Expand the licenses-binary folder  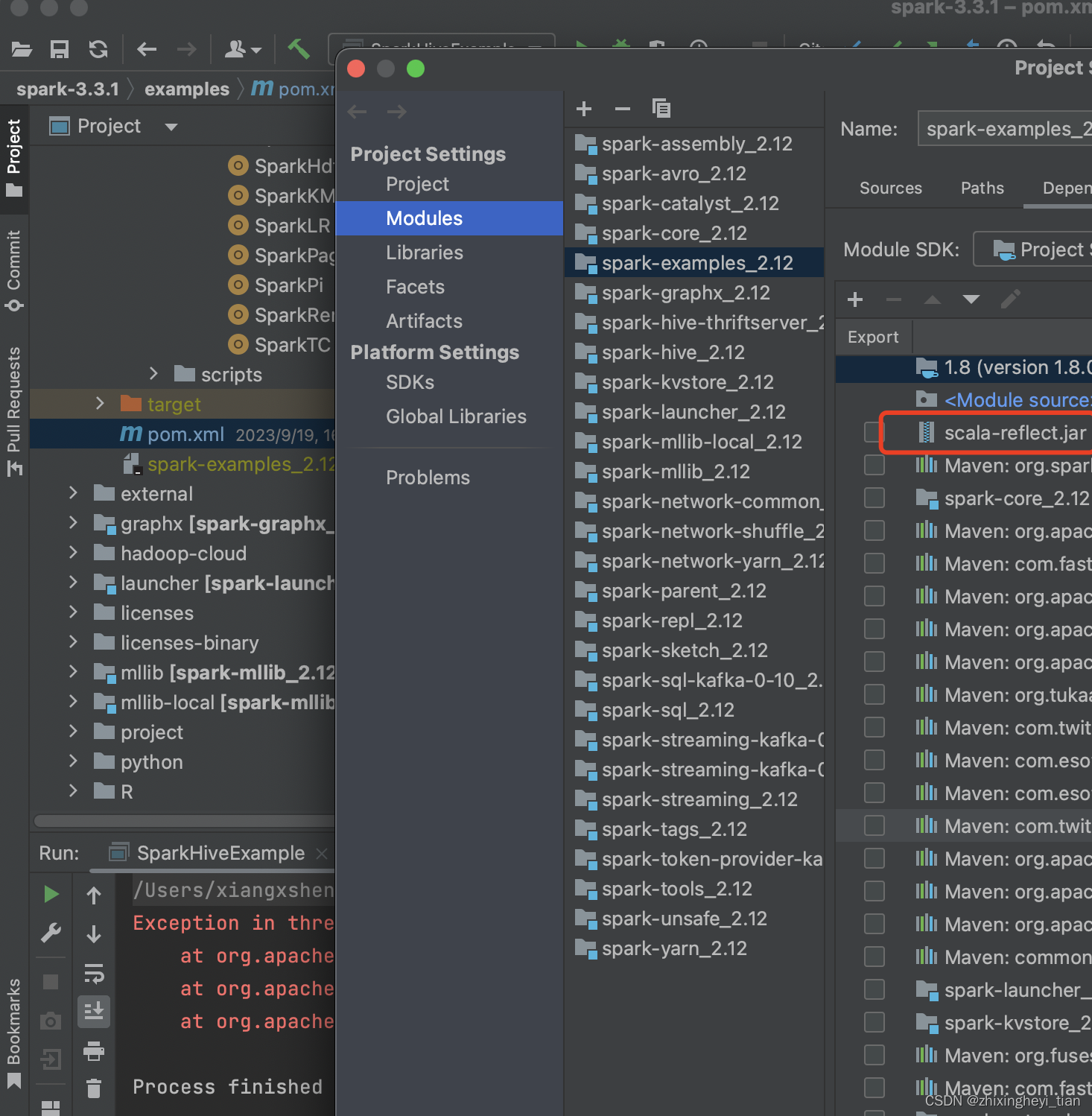click(x=73, y=642)
